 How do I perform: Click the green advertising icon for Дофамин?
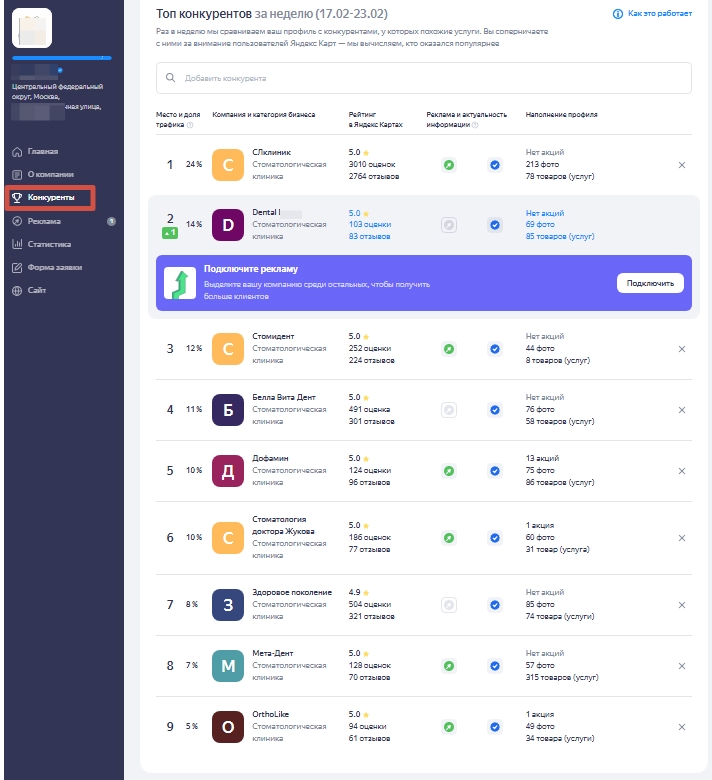pyautogui.click(x=449, y=471)
